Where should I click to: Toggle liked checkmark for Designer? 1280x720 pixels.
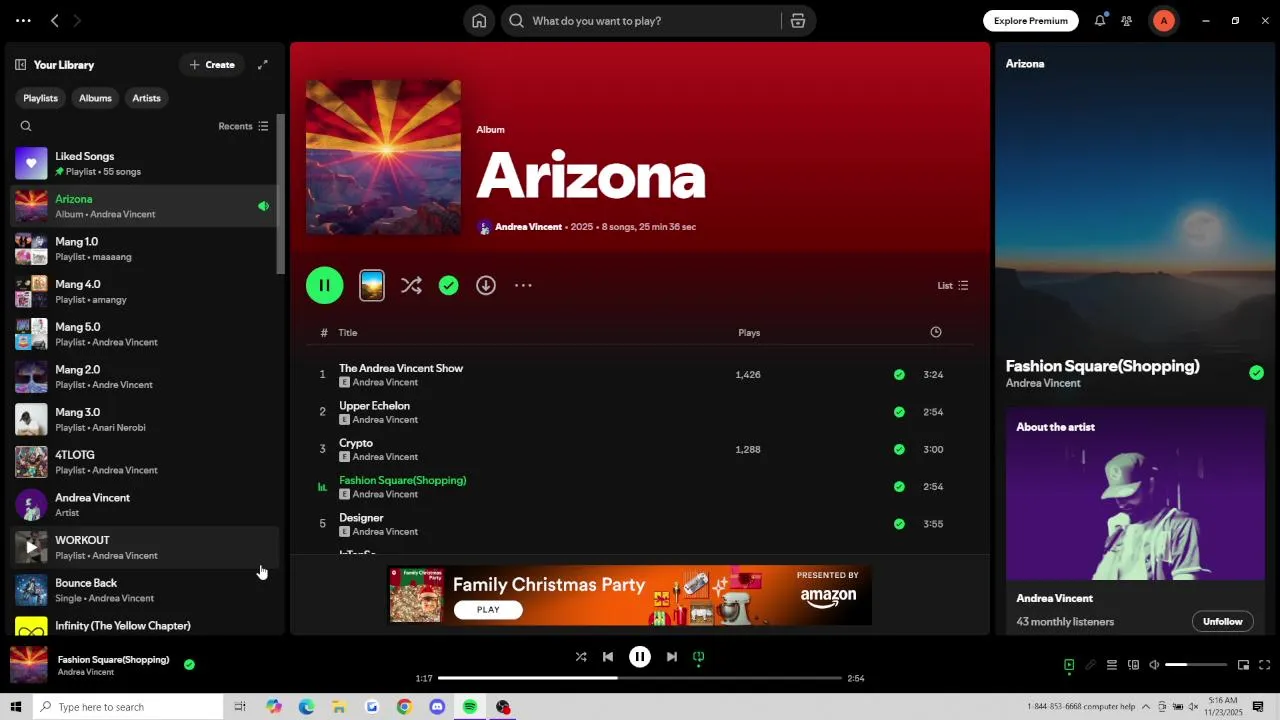click(x=899, y=524)
